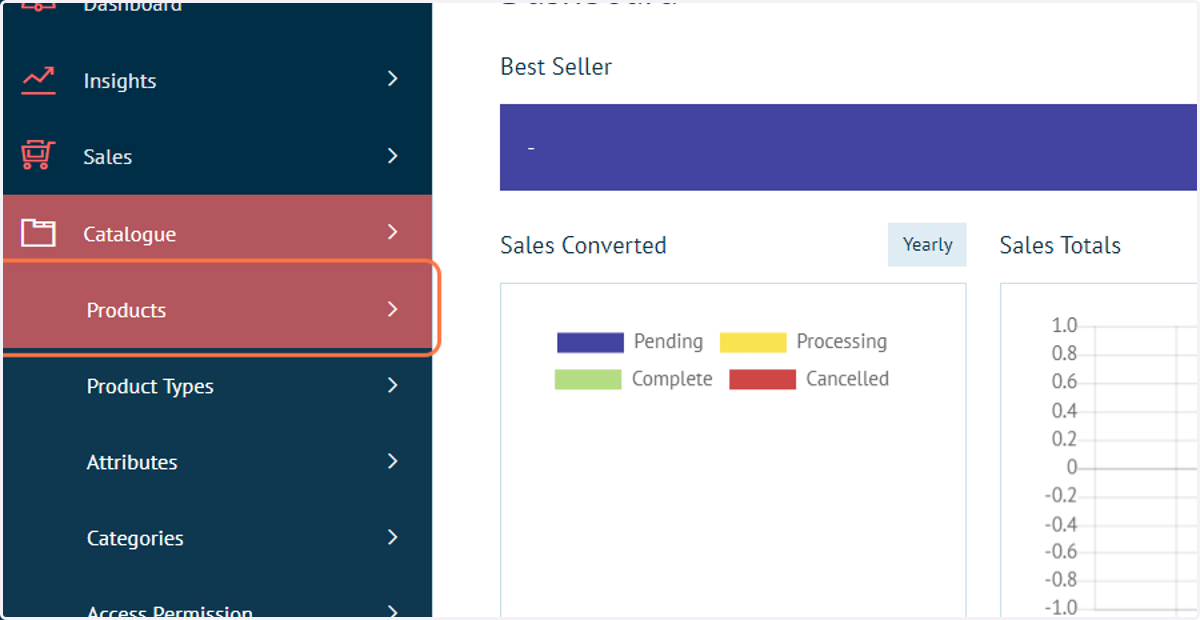Click the 1.0 axis label on chart
This screenshot has height=620, width=1200.
coord(1065,325)
